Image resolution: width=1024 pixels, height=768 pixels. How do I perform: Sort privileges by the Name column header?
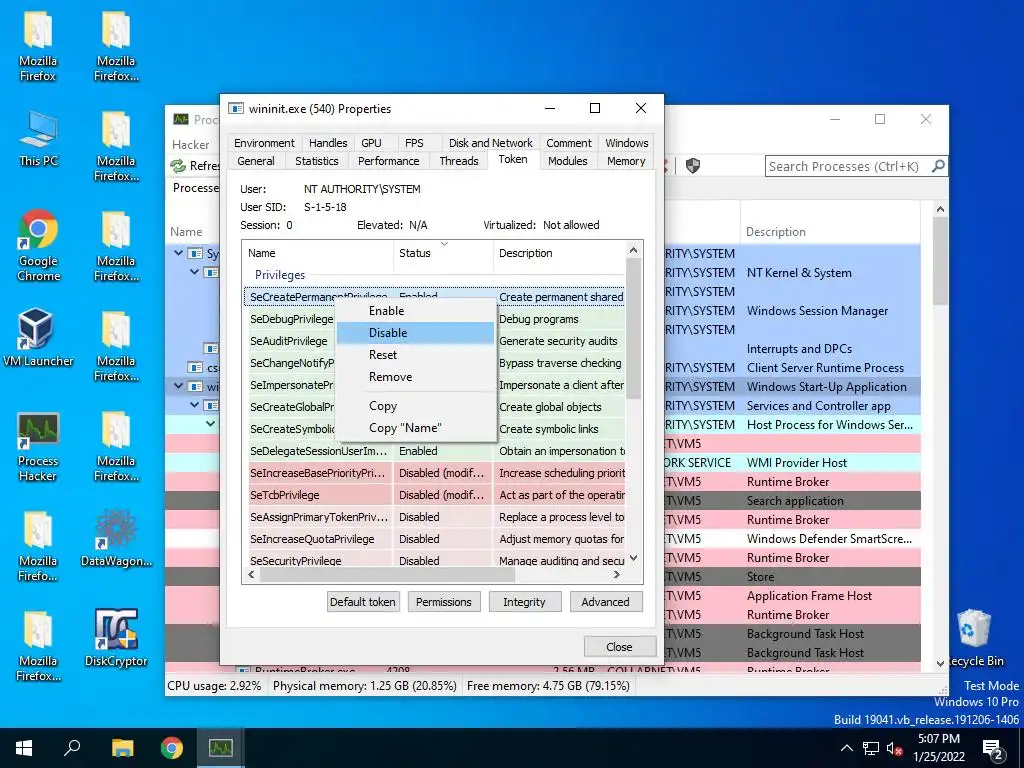coord(318,253)
